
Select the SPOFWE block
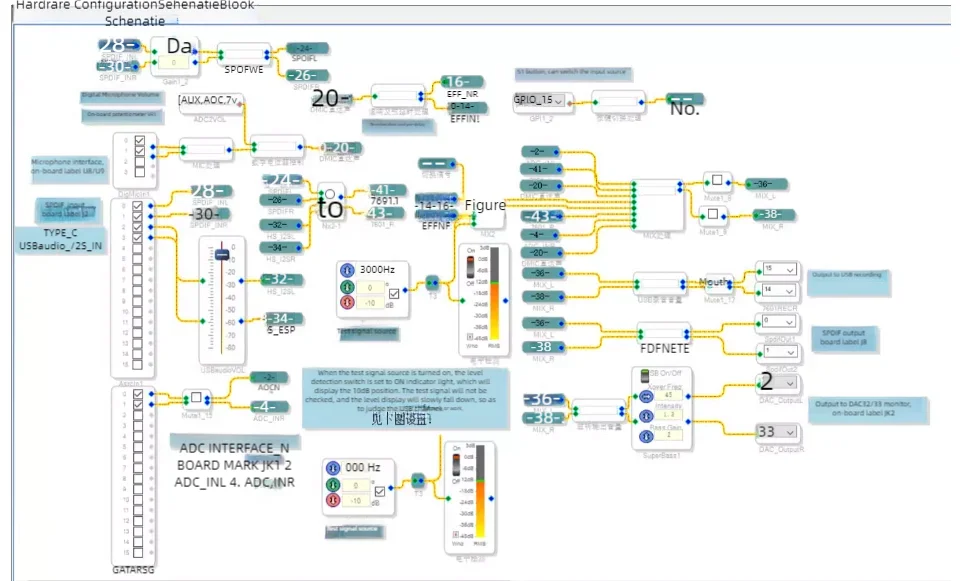pyautogui.click(x=244, y=54)
